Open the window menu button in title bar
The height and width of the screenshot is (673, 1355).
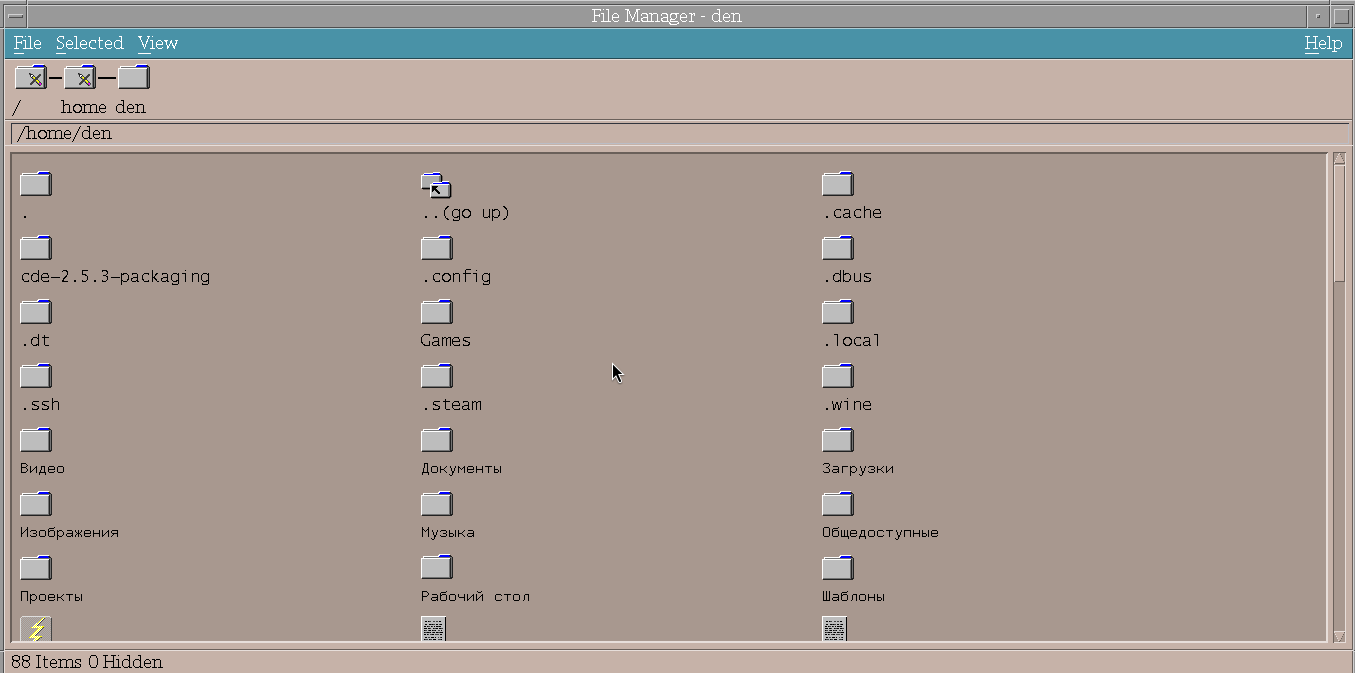[15, 16]
